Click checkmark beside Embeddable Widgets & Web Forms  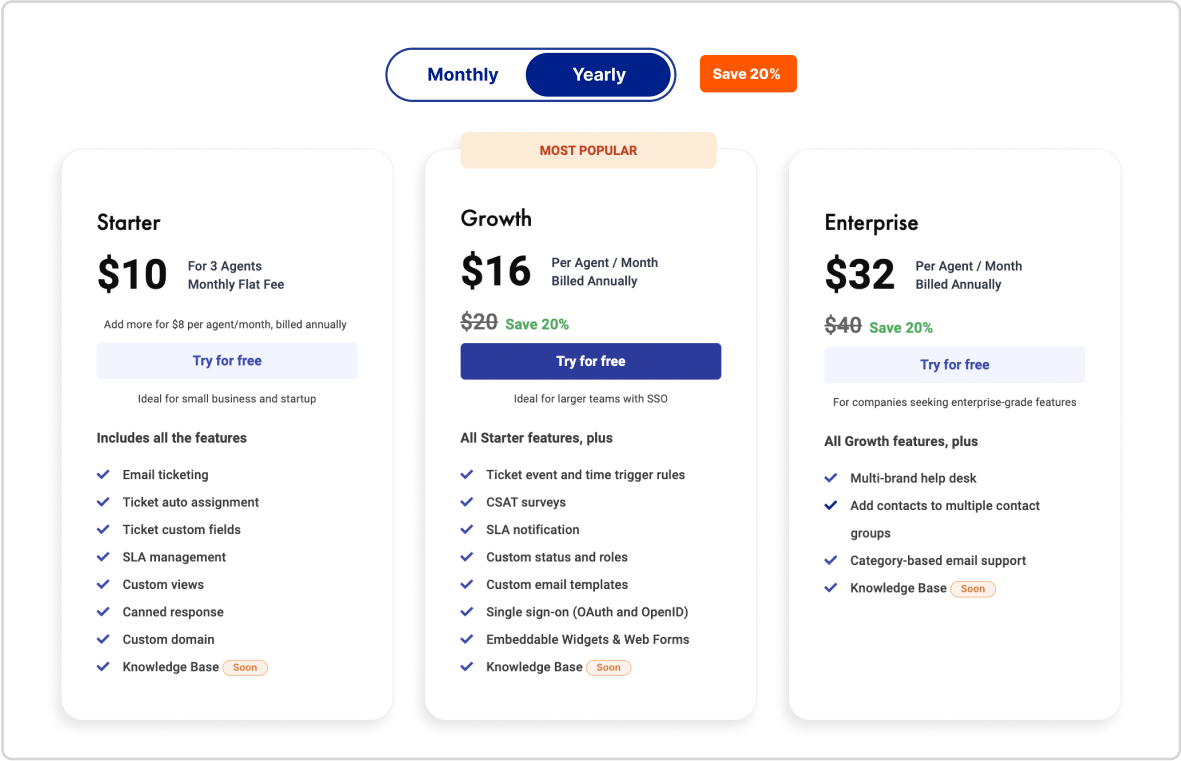467,639
